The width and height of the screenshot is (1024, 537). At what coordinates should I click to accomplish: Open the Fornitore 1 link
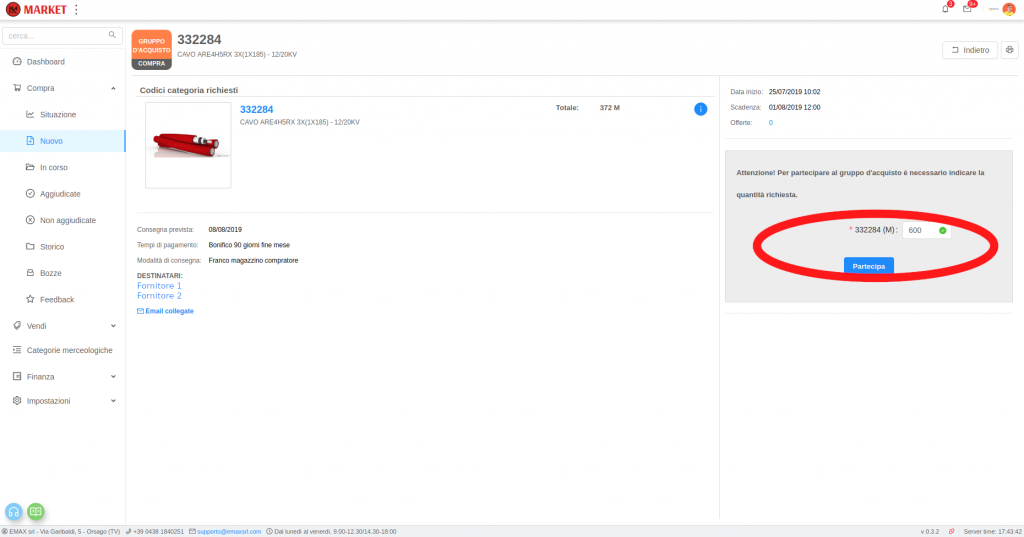coord(159,286)
